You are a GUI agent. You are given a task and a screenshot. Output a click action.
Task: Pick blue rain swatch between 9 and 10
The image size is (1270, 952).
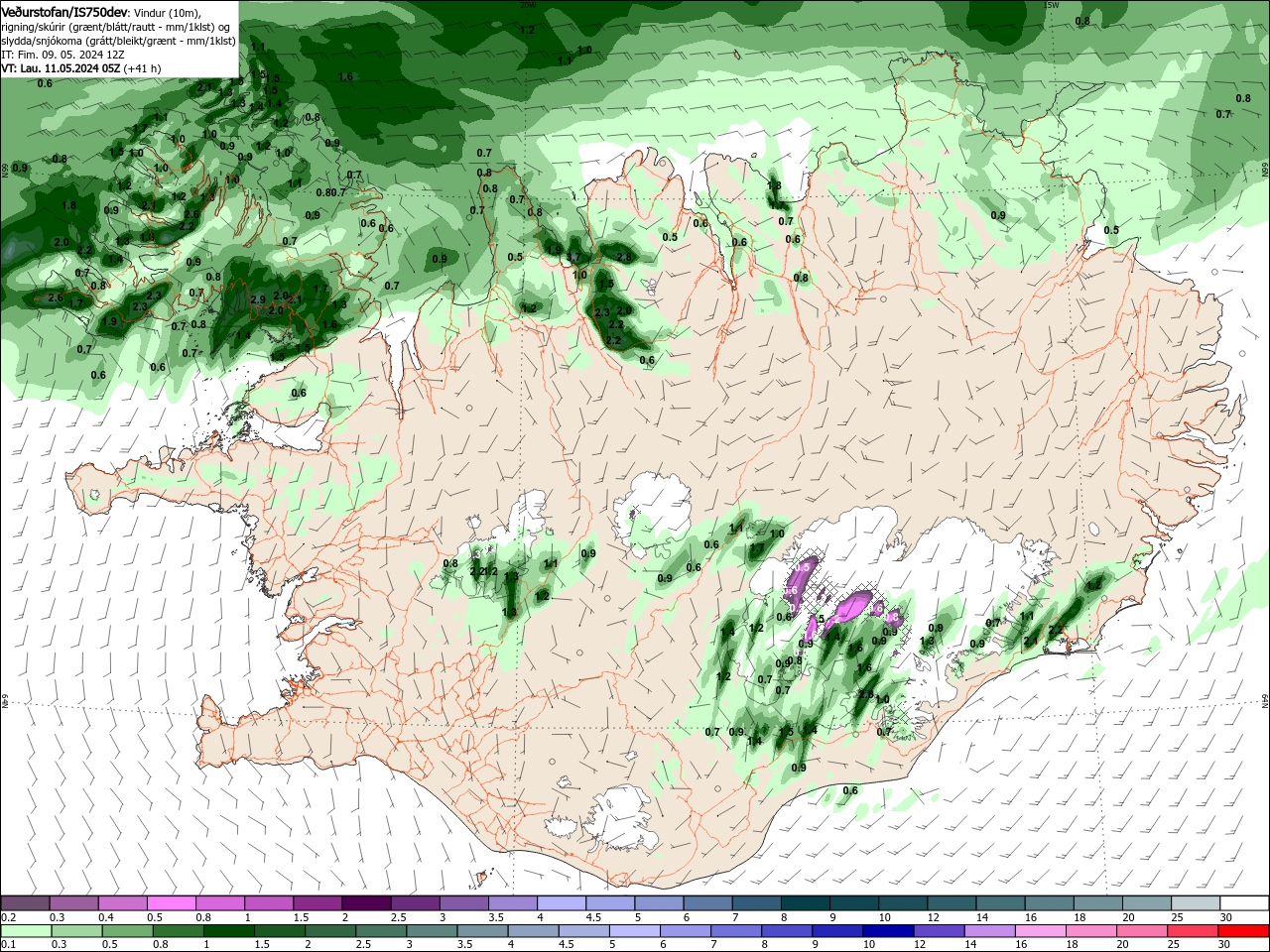836,931
